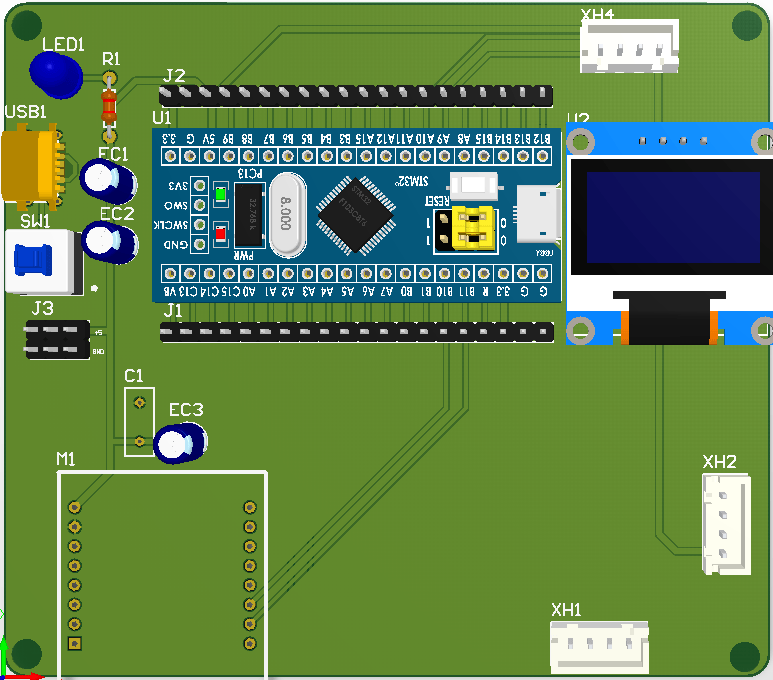Select the J3 pin header
The height and width of the screenshot is (680, 773).
click(58, 339)
